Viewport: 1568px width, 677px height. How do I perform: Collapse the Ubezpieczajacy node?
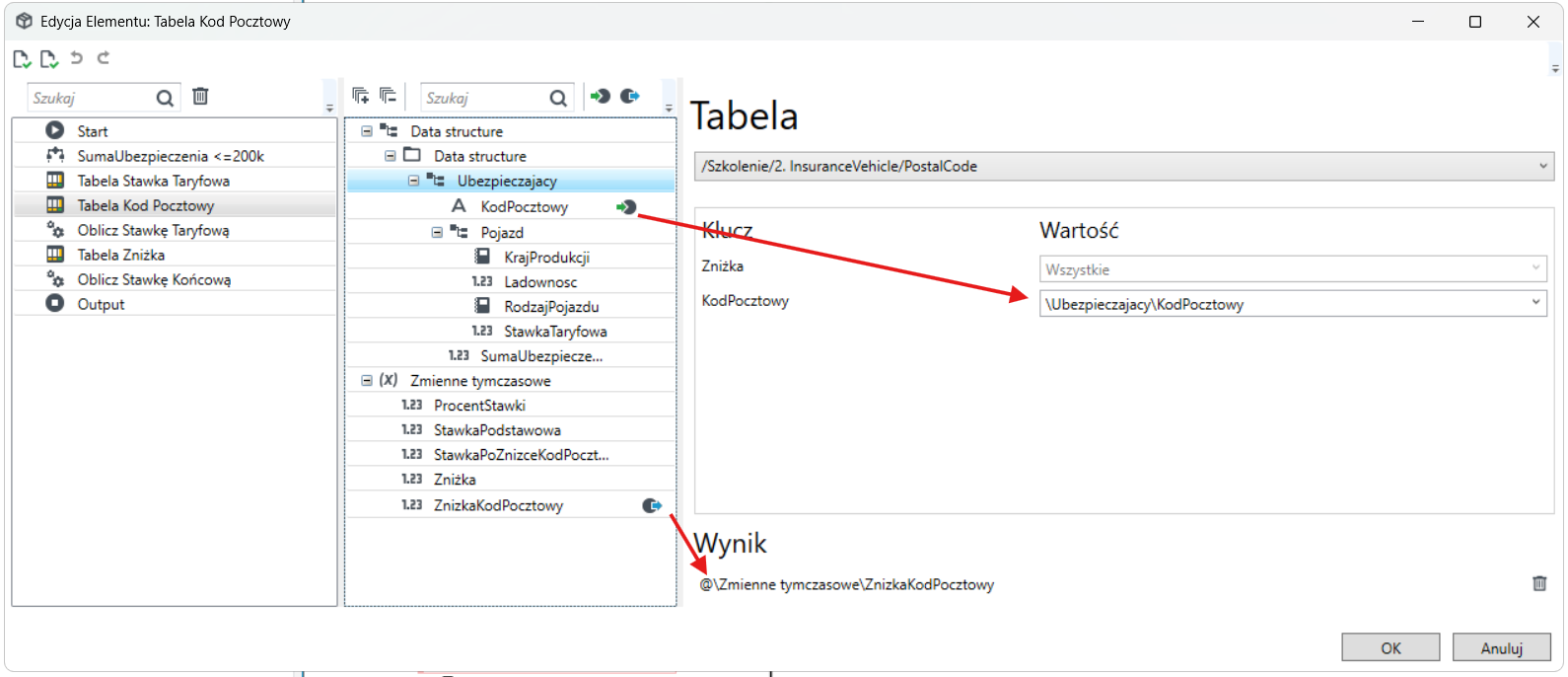414,181
